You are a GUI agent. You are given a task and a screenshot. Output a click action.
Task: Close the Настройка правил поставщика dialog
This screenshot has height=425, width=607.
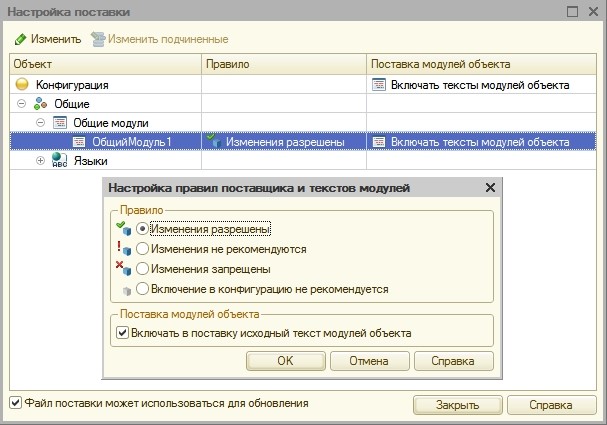pos(490,188)
